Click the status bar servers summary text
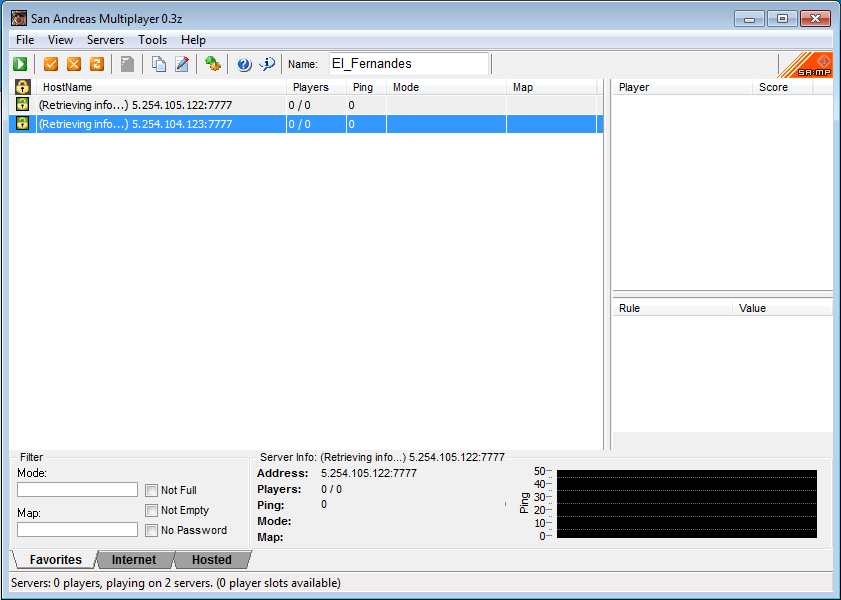Viewport: 841px width, 600px height. [x=175, y=583]
